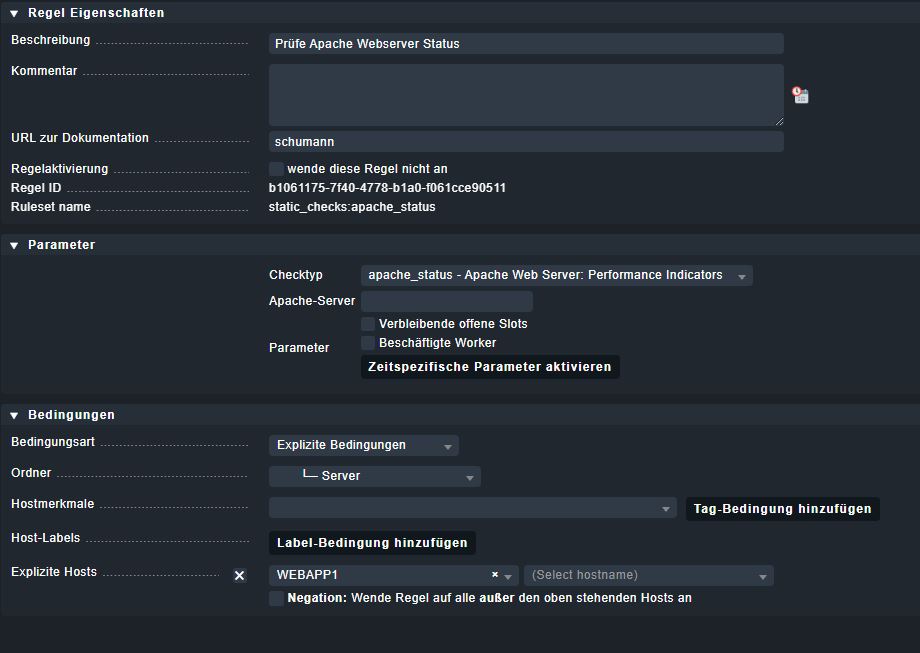Click into the Apache-Server input field

[446, 301]
